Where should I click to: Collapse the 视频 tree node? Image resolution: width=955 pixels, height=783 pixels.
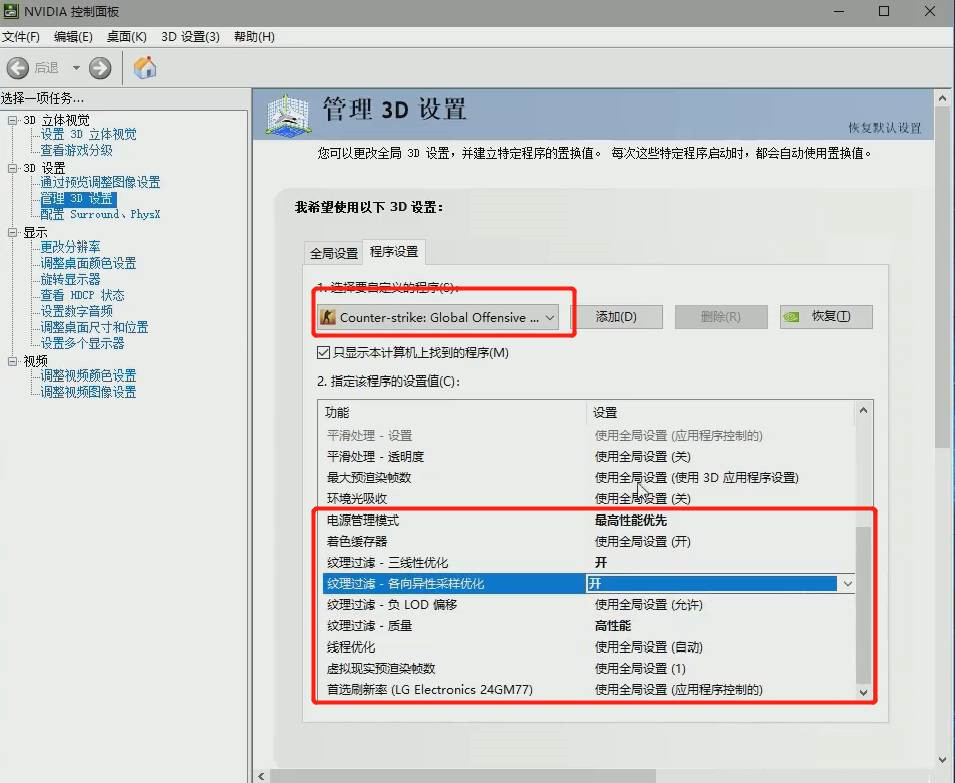click(12, 361)
